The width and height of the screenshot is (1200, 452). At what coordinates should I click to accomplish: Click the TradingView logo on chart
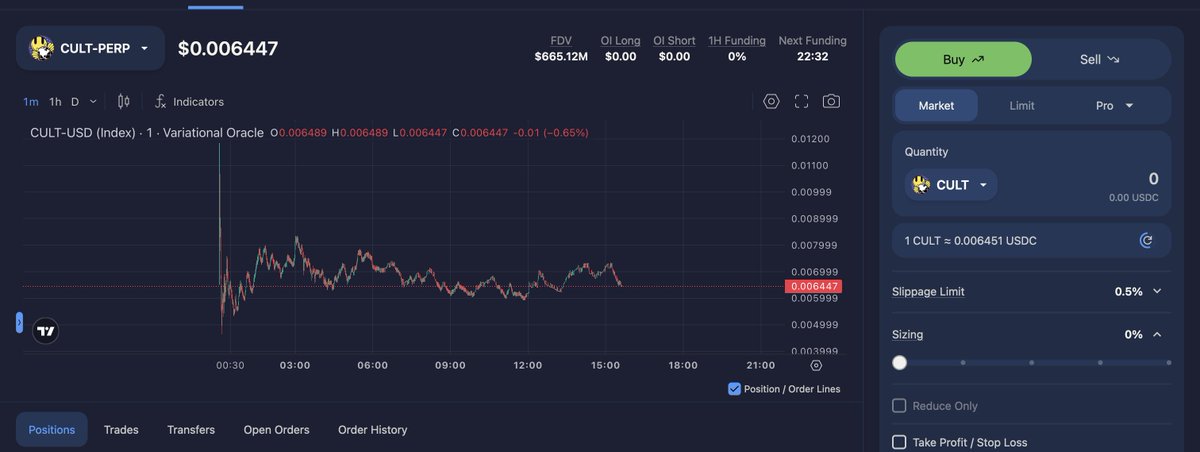coord(45,330)
